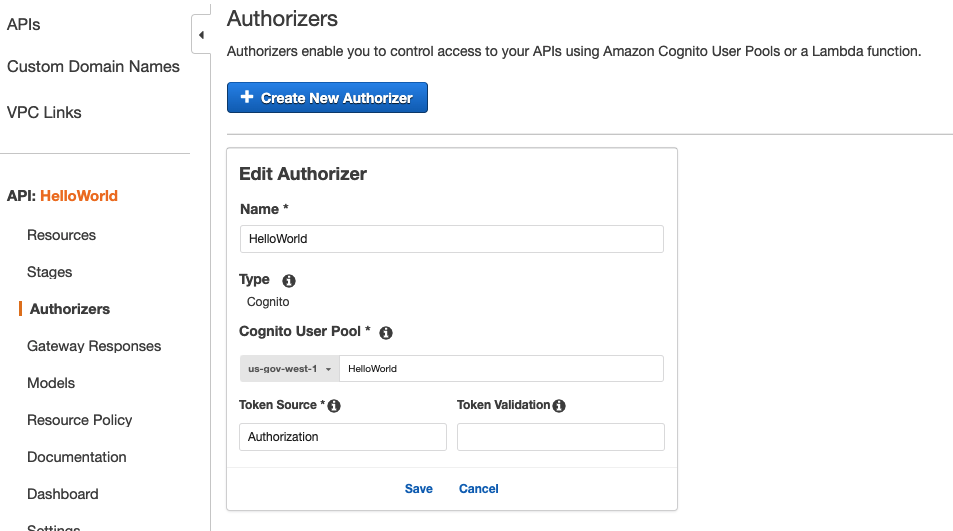Click the Token Source info icon
953x531 pixels.
[334, 406]
